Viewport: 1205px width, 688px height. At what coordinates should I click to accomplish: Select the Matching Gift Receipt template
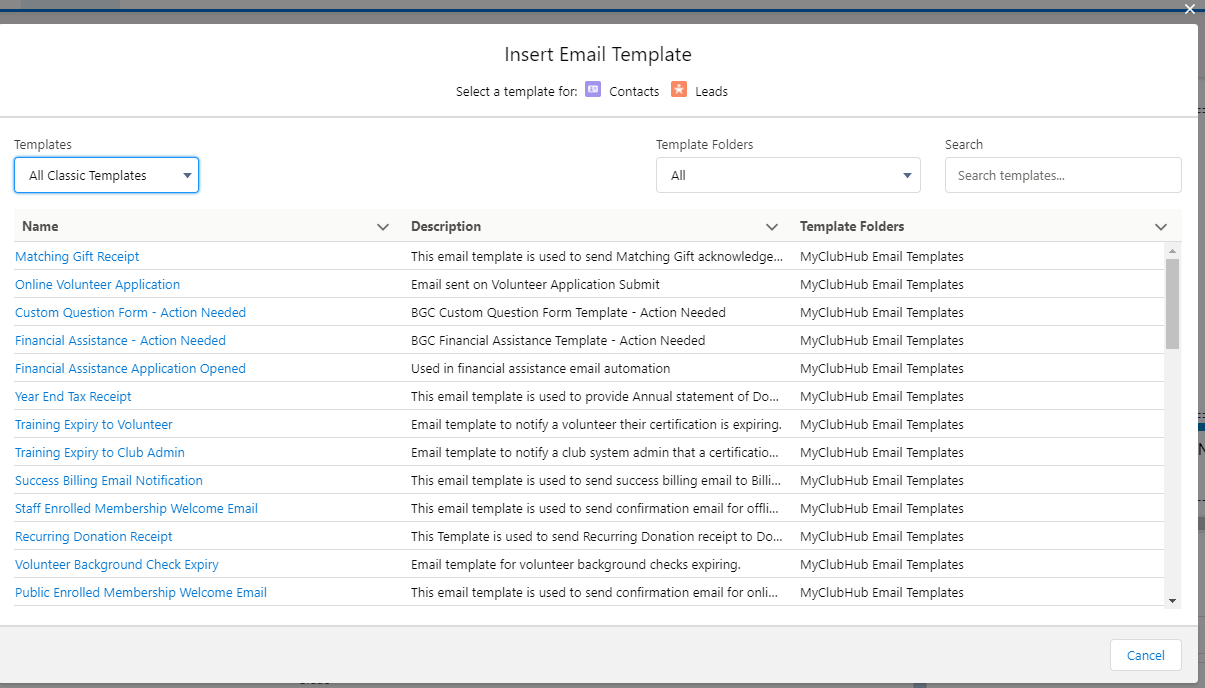click(77, 257)
